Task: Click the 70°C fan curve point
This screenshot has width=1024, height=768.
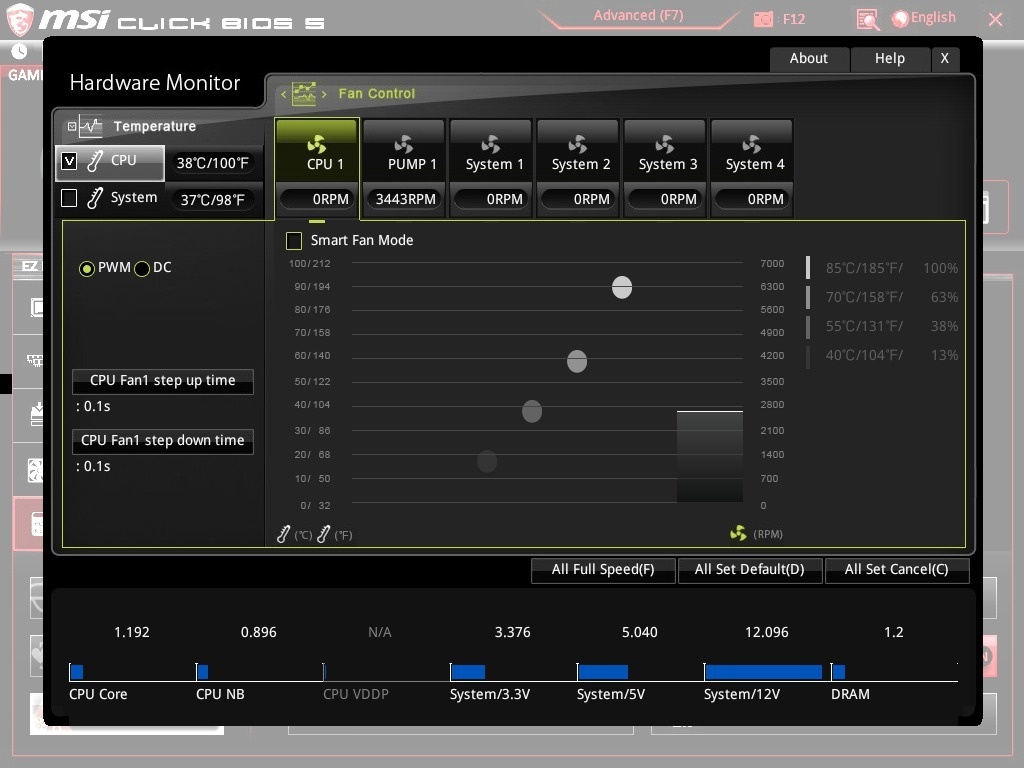Action: pos(577,360)
